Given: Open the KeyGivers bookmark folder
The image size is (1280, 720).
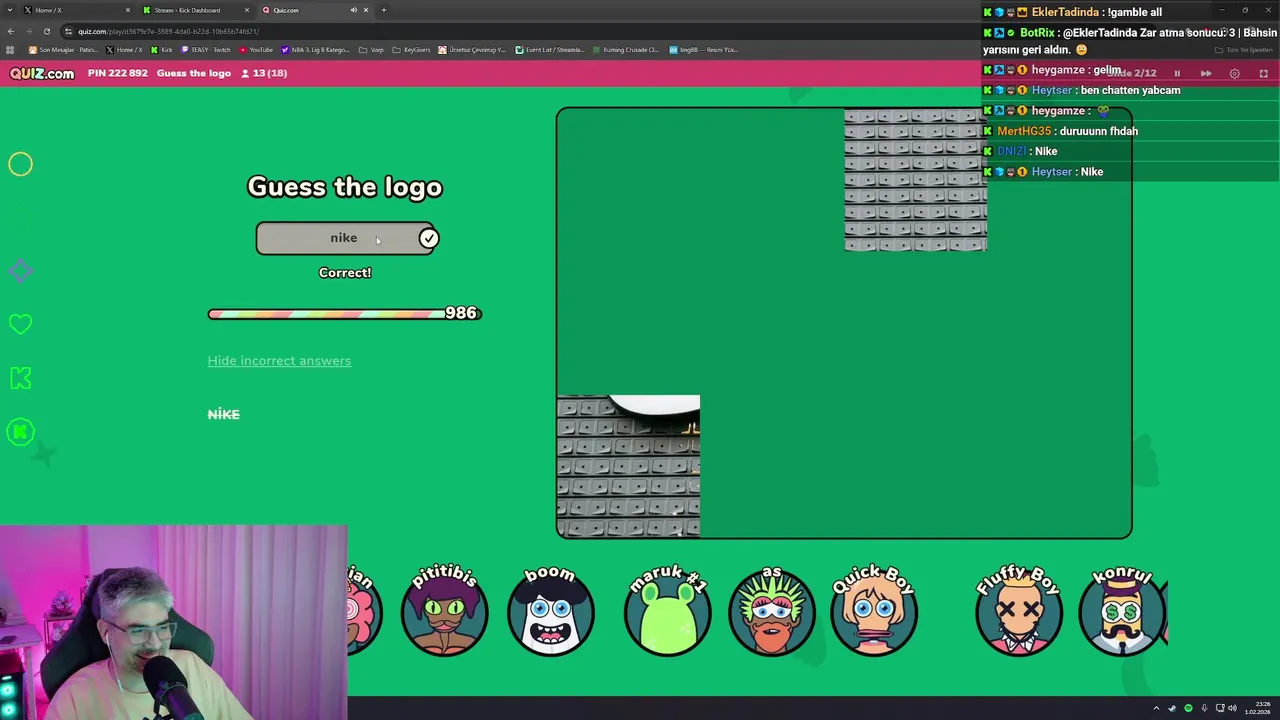Looking at the screenshot, I should coord(411,50).
